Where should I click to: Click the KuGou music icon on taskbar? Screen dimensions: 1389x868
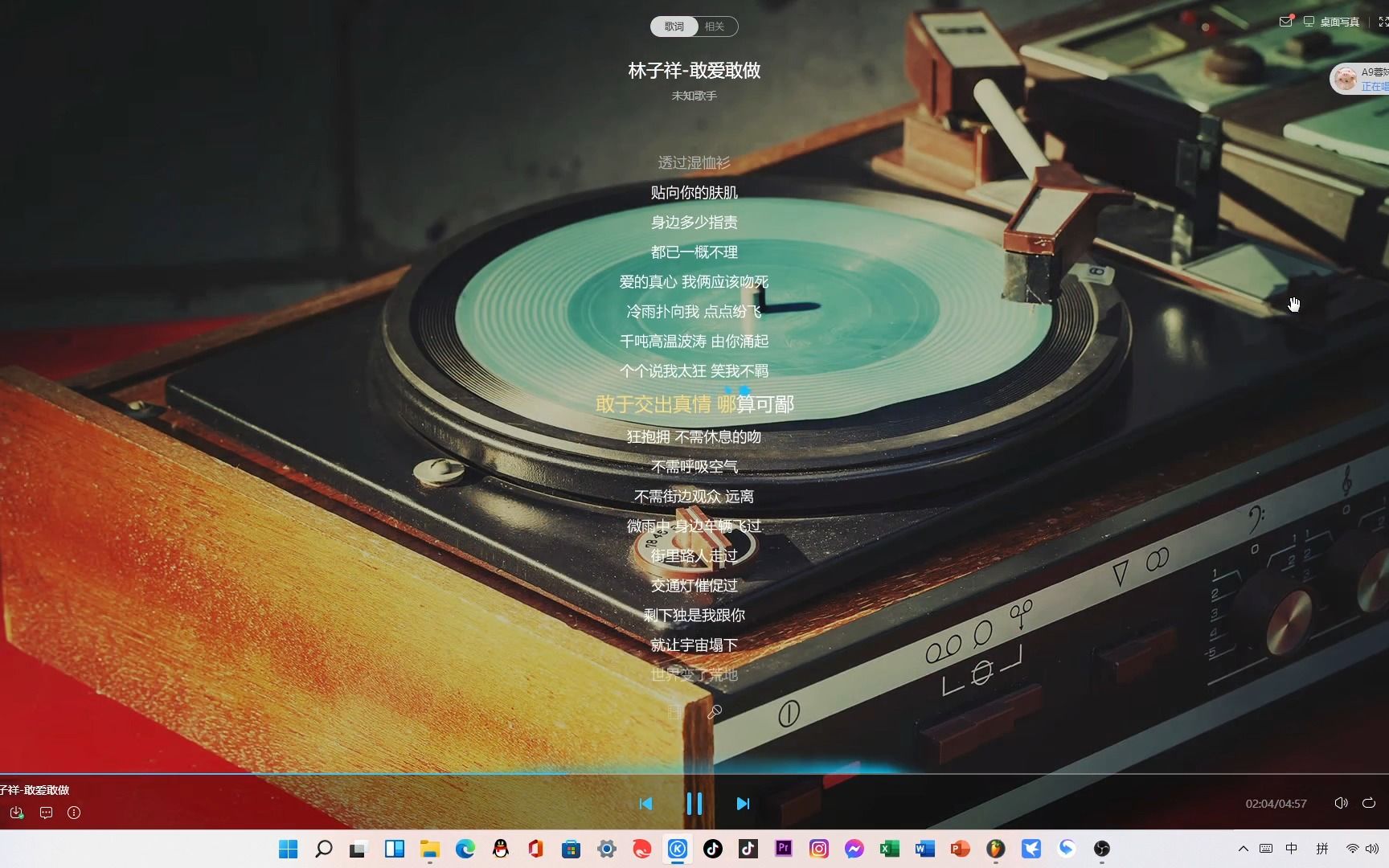coord(677,849)
